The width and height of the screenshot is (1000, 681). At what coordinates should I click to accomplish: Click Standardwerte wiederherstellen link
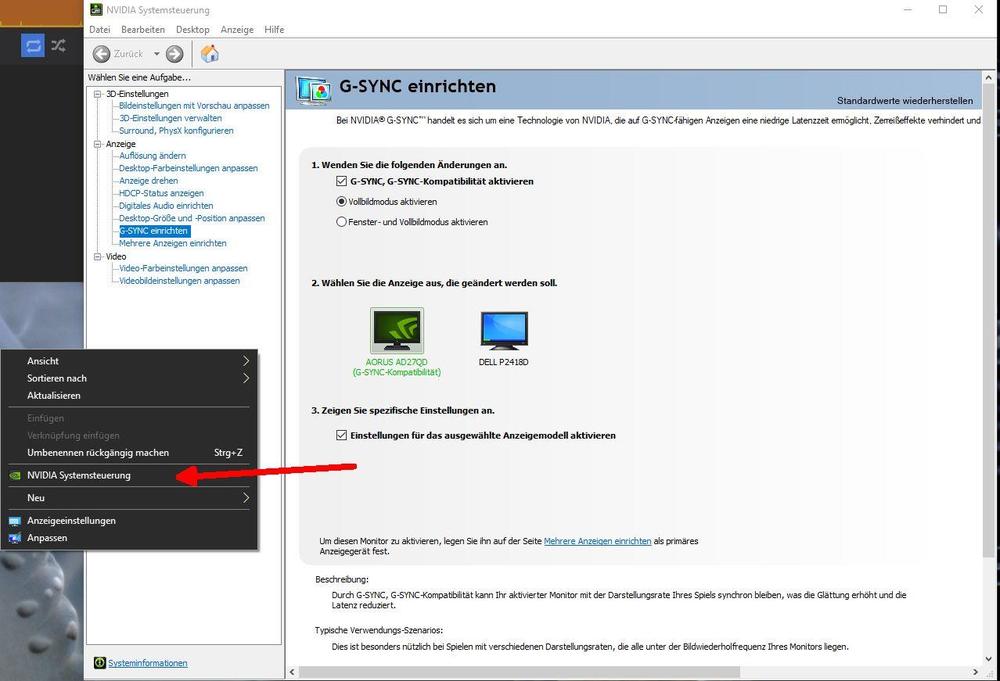coord(904,101)
